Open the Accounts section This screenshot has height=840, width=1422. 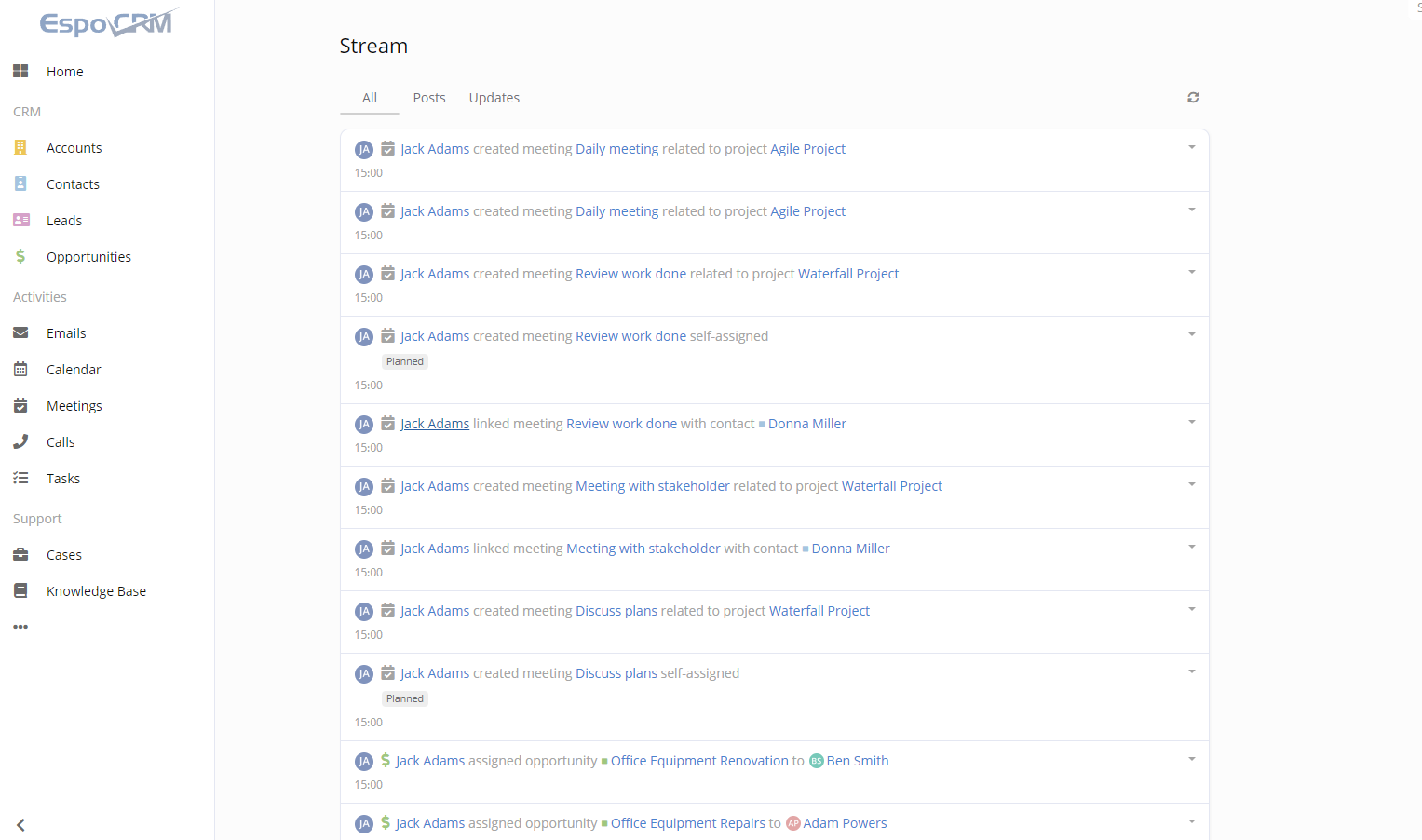point(74,148)
